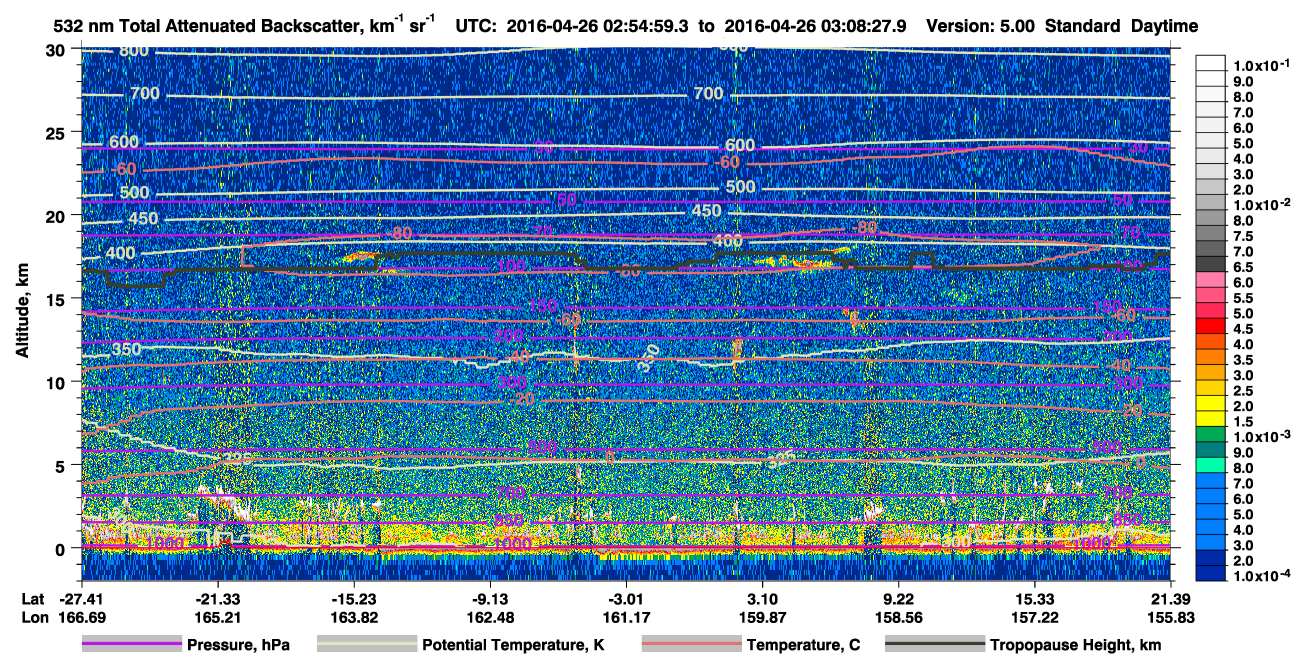Click the magenta Pressure legend line sample
Image resolution: width=1300 pixels, height=667 pixels.
pyautogui.click(x=131, y=645)
